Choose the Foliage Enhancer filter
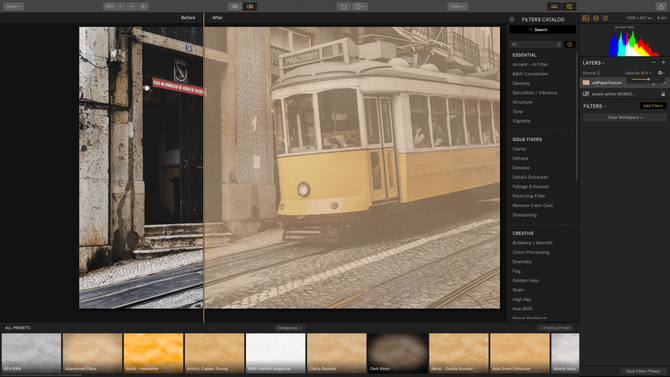Screen dimensions: 670x377 point(530,187)
